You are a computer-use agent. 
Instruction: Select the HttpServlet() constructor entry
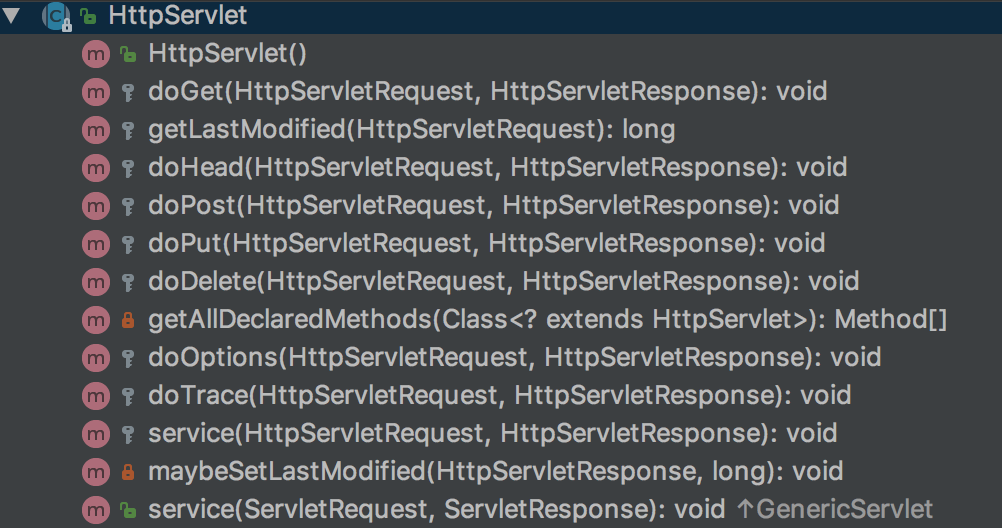(228, 54)
